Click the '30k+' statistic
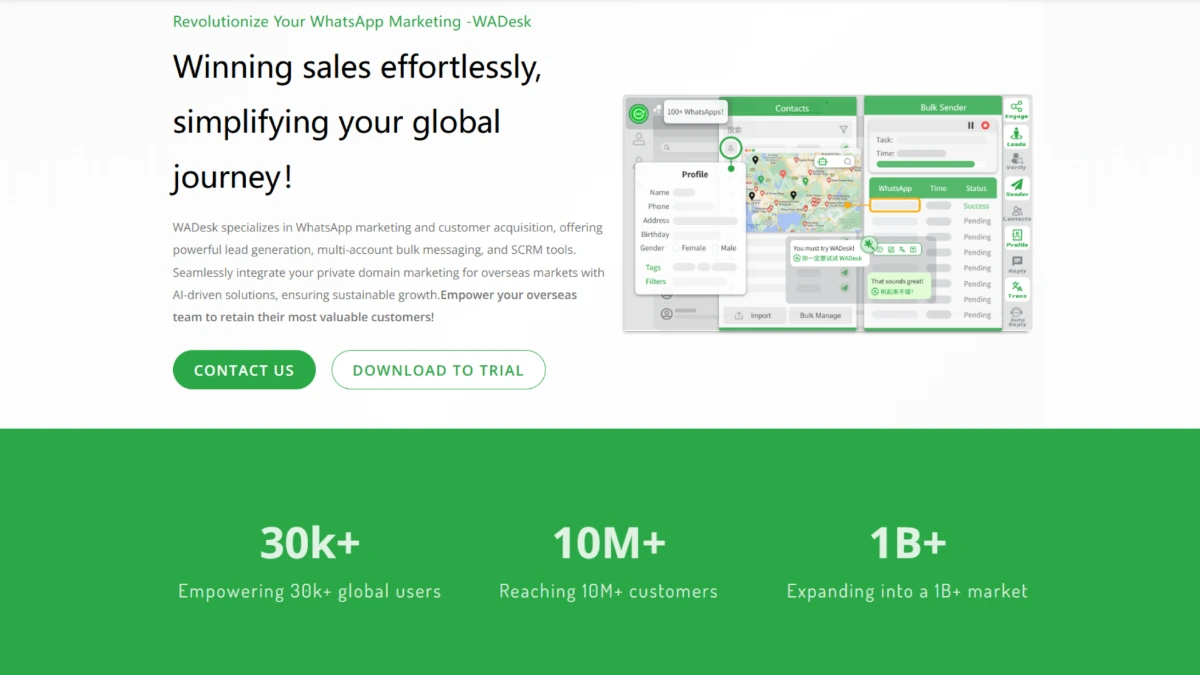Screen dimensions: 1200x675 (x=310, y=543)
